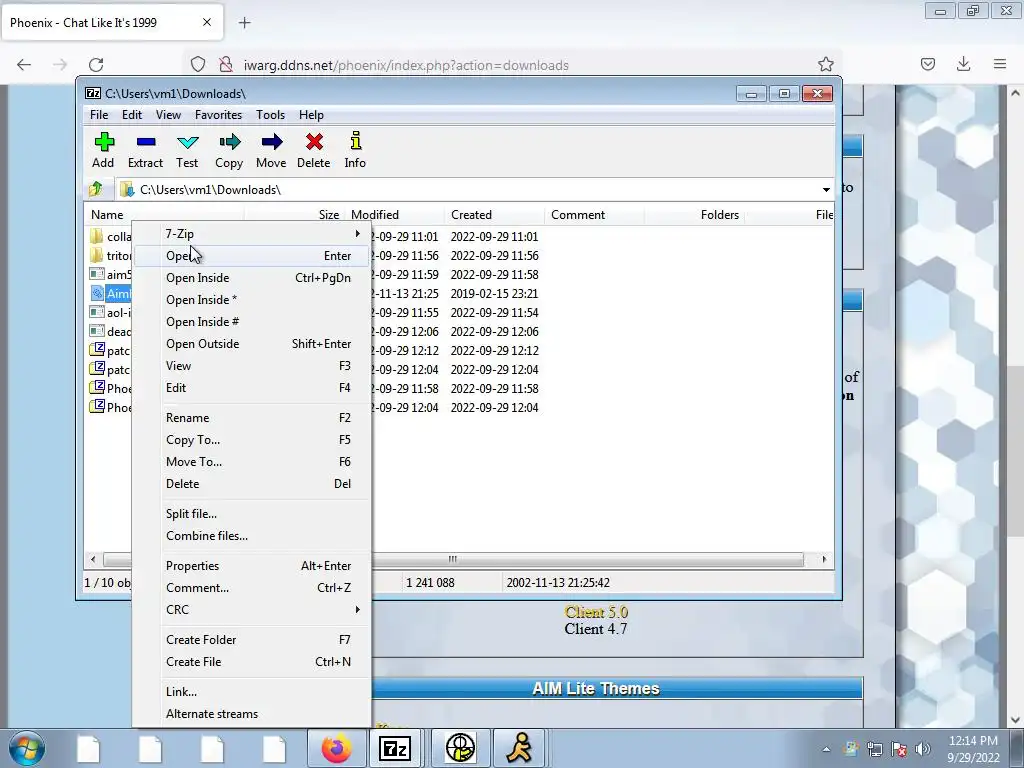Screen dimensions: 1024x768
Task: Open a new Firefox tab
Action: (244, 23)
